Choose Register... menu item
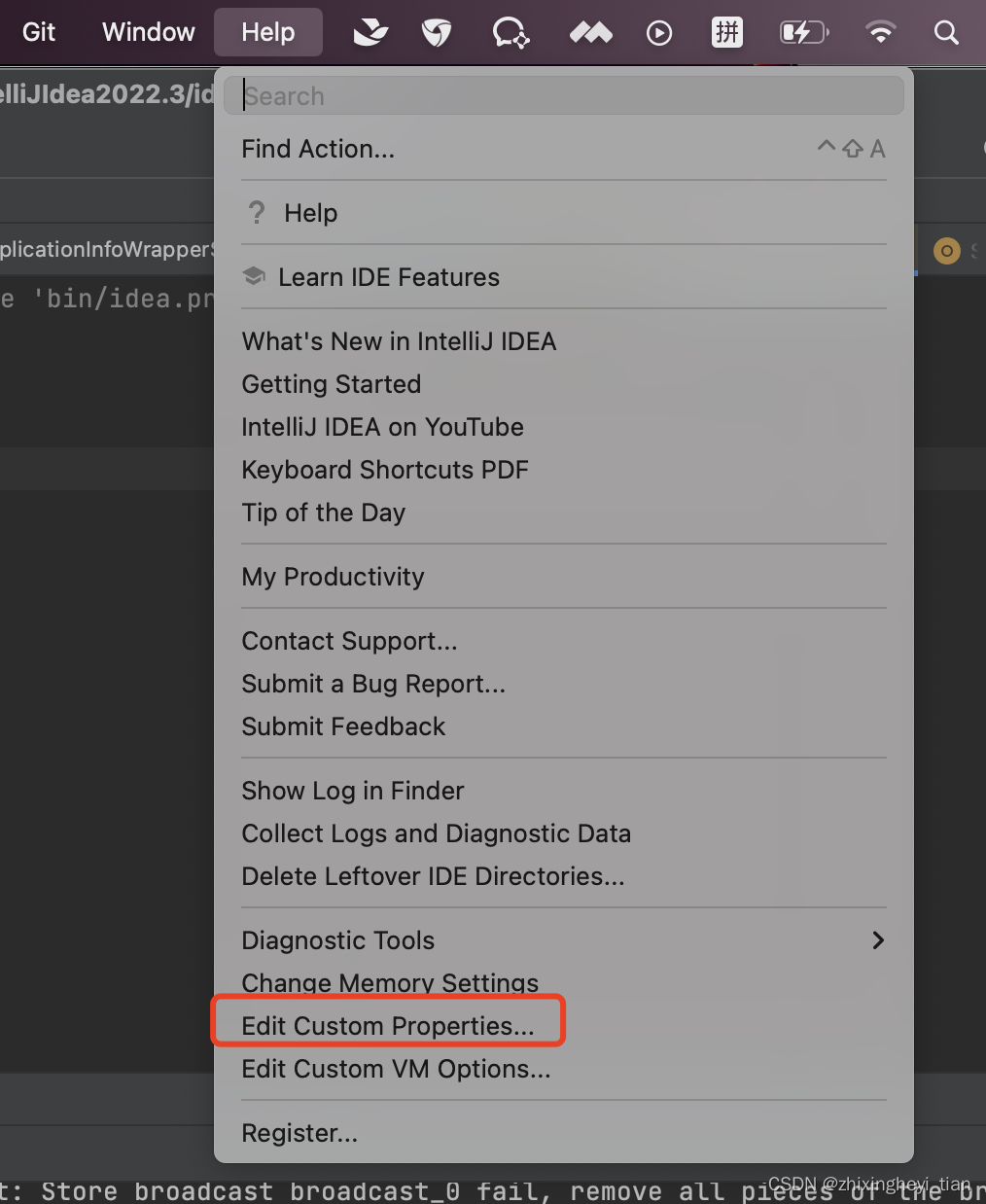 (564, 1133)
